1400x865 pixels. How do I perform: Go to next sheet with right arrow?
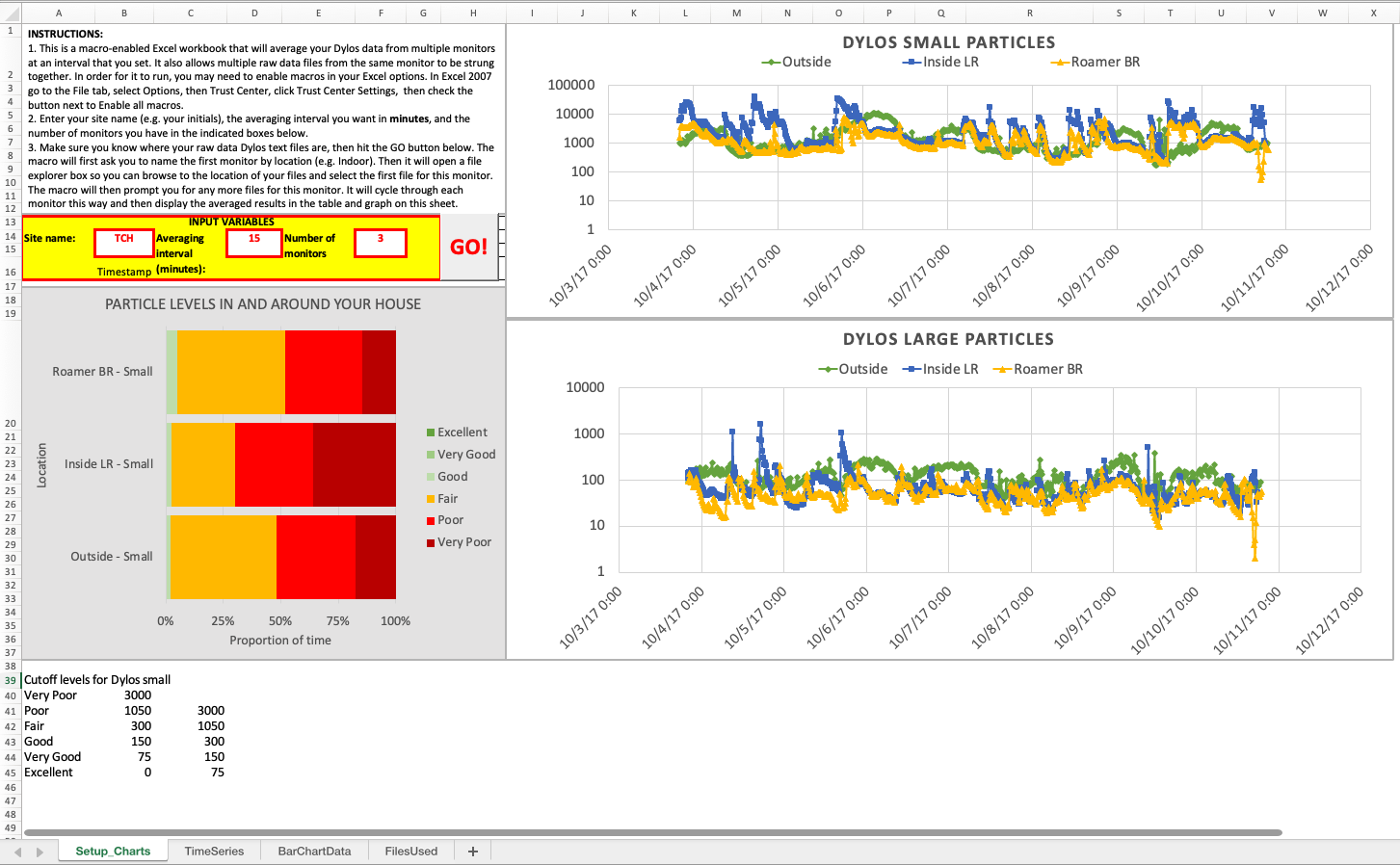[x=40, y=852]
